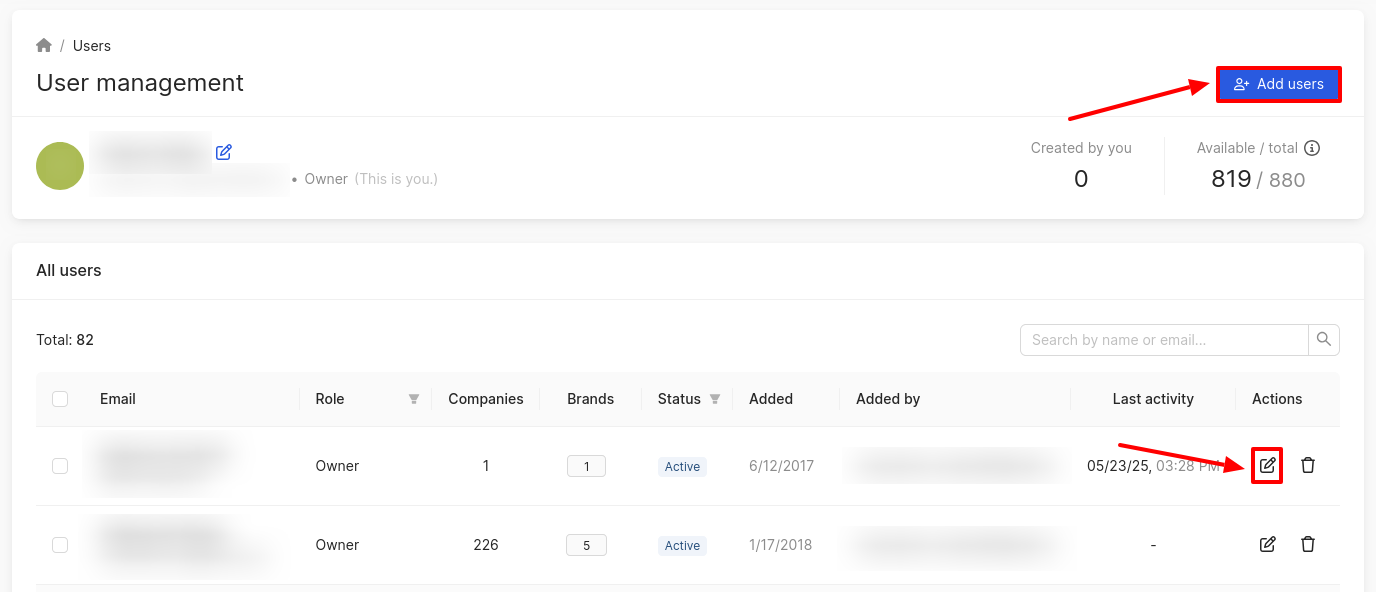Click the info icon beside Available / total
The height and width of the screenshot is (592, 1376).
1312,148
